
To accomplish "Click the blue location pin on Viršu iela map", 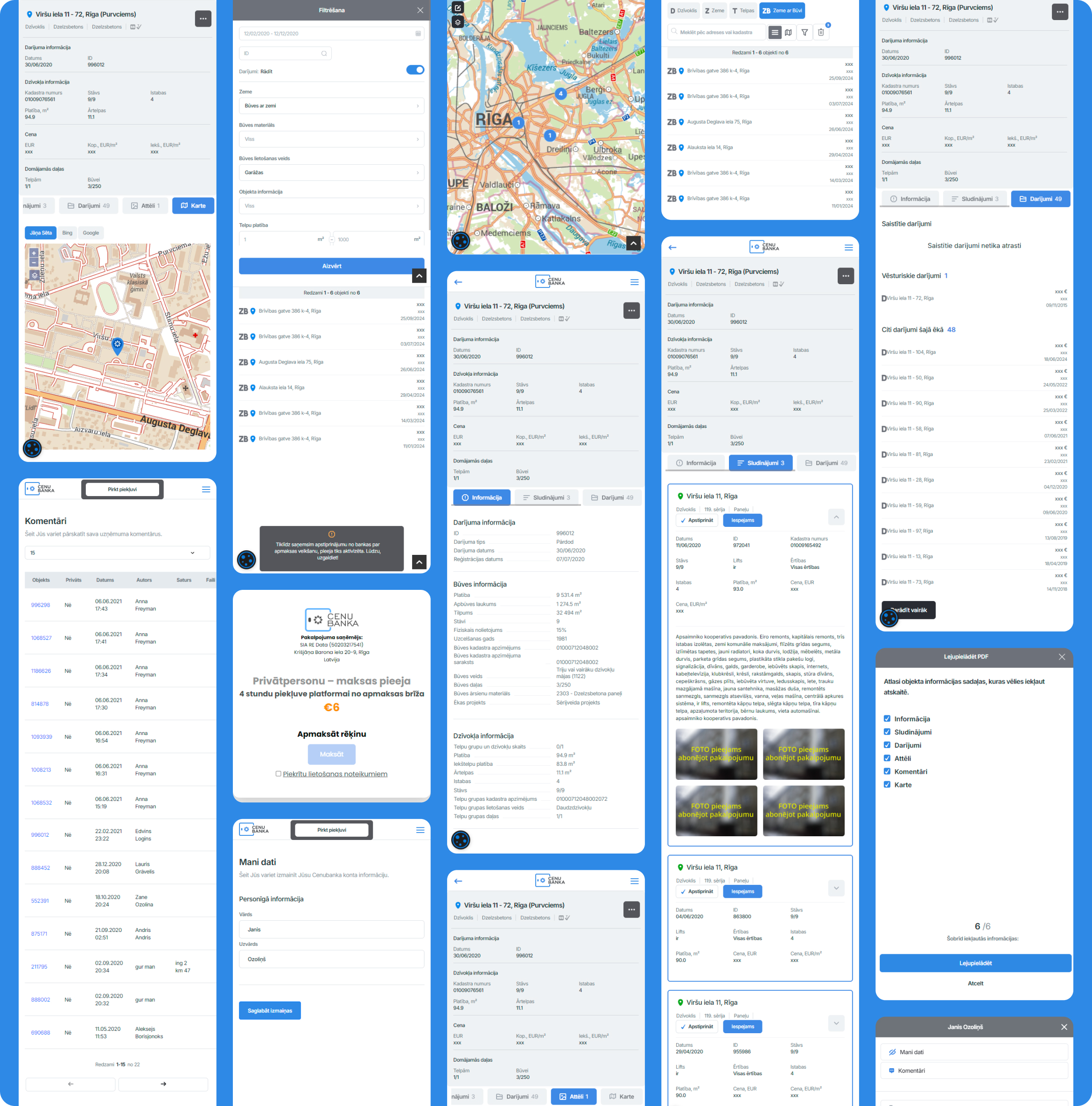I will click(x=117, y=346).
